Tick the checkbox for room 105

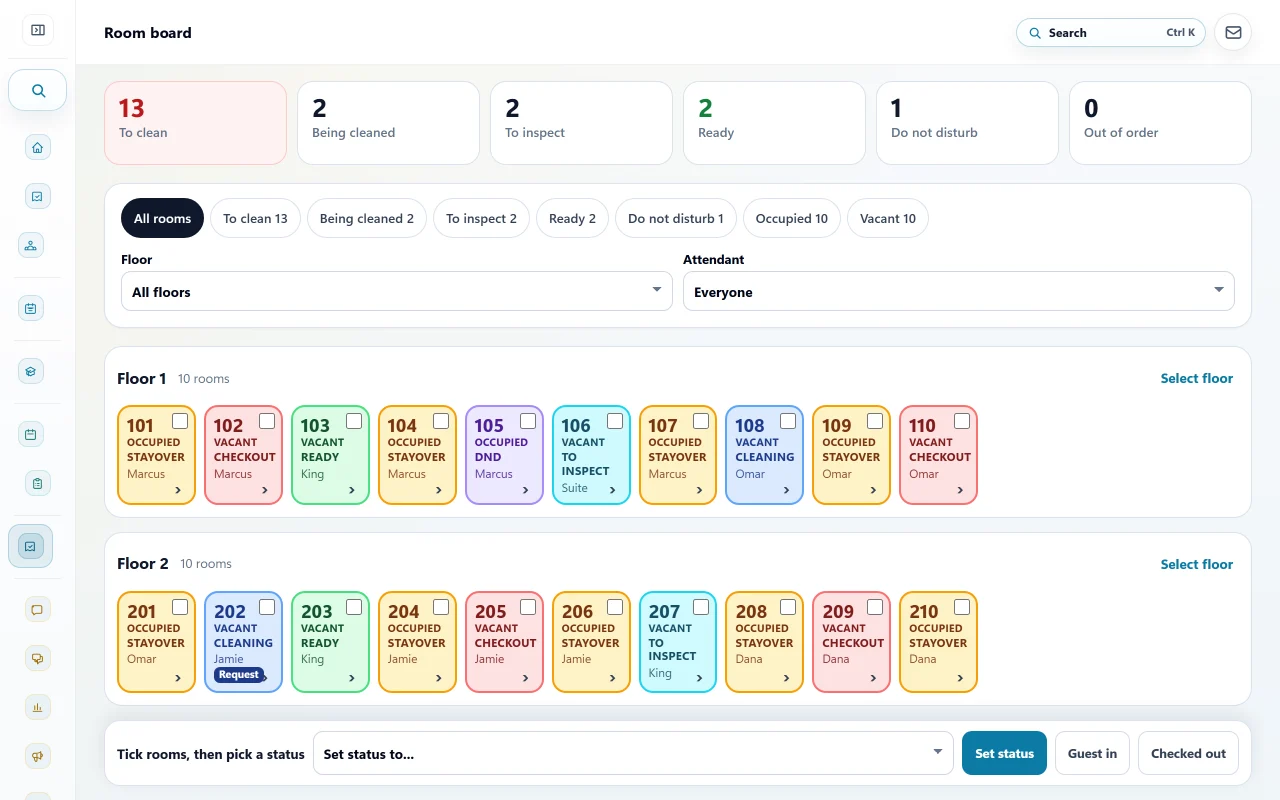(528, 421)
